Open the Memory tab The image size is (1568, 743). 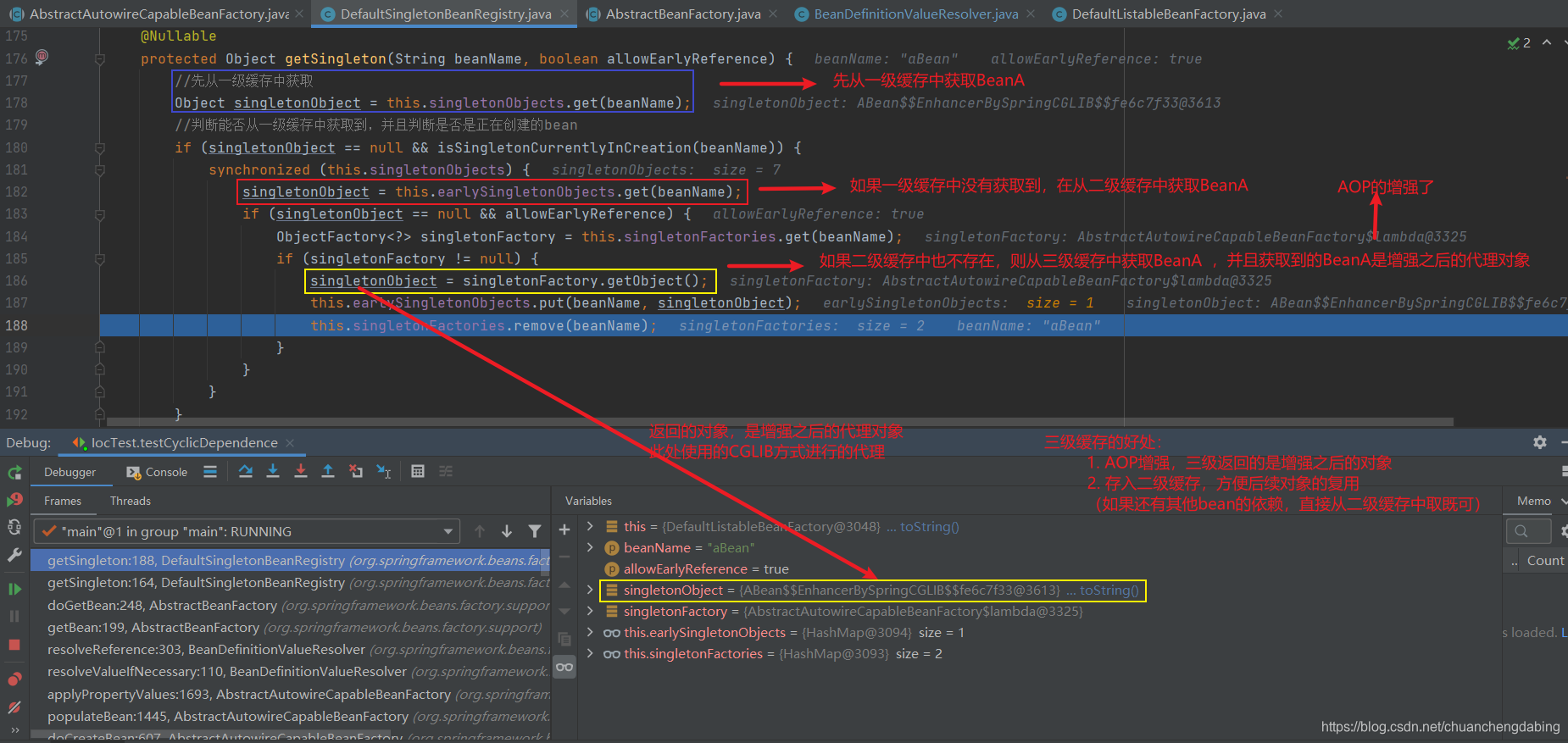(x=1534, y=501)
